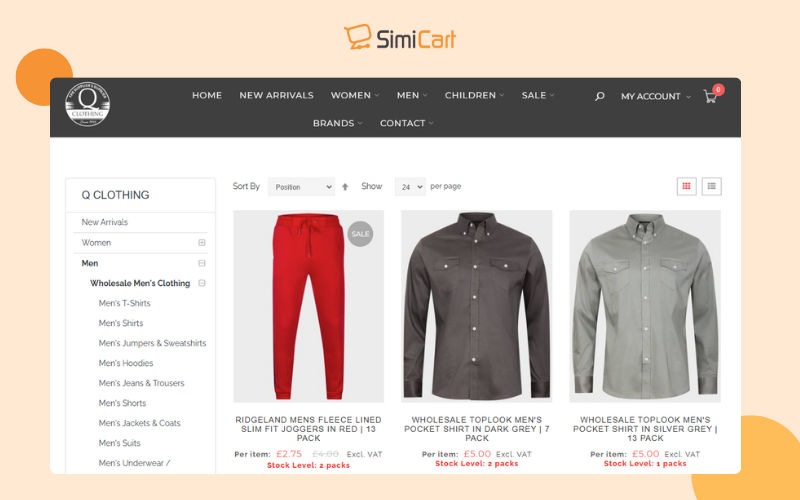
Task: Open the BRANDS navigation menu
Action: coord(337,123)
